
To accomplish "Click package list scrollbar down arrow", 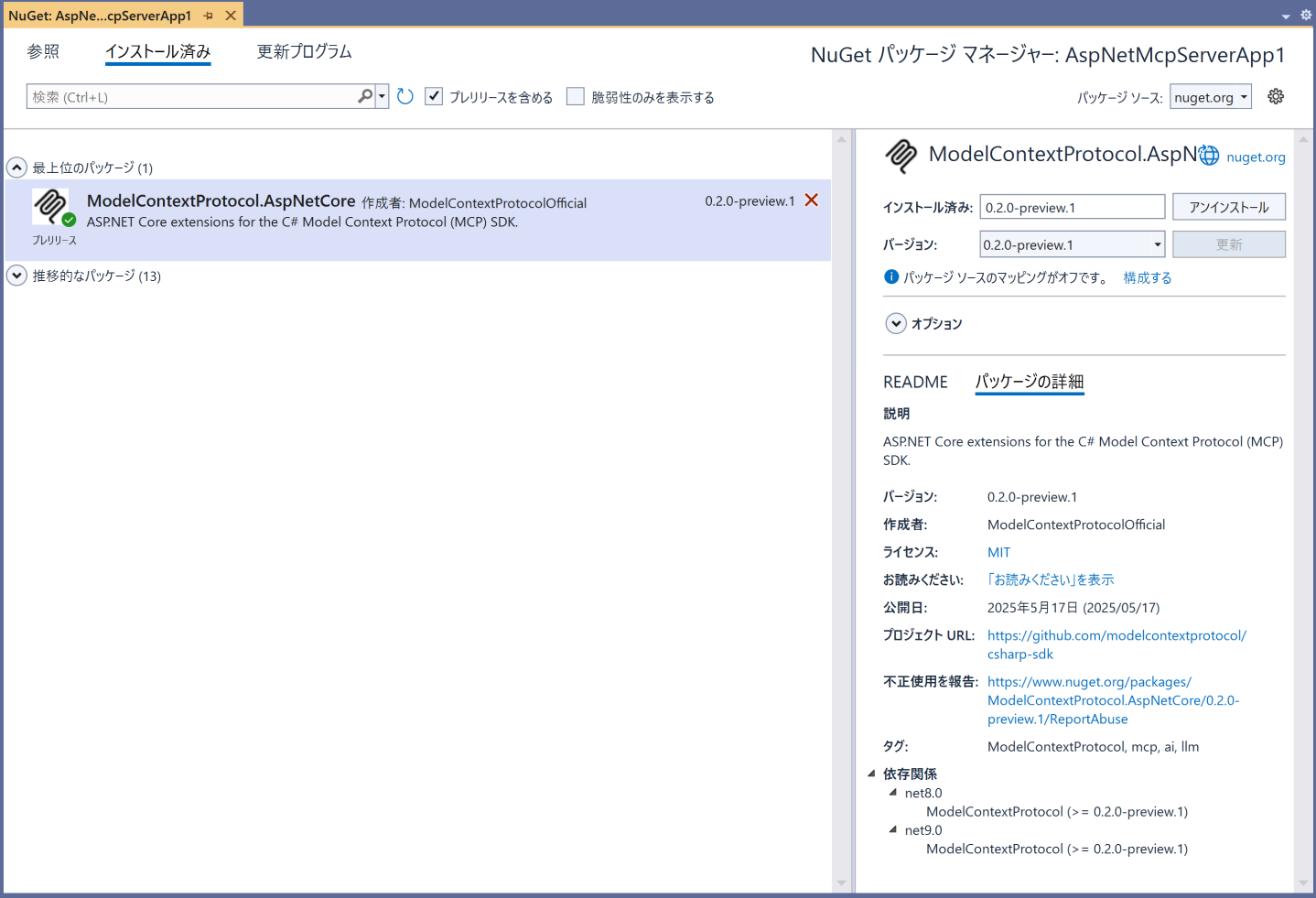I will (842, 883).
